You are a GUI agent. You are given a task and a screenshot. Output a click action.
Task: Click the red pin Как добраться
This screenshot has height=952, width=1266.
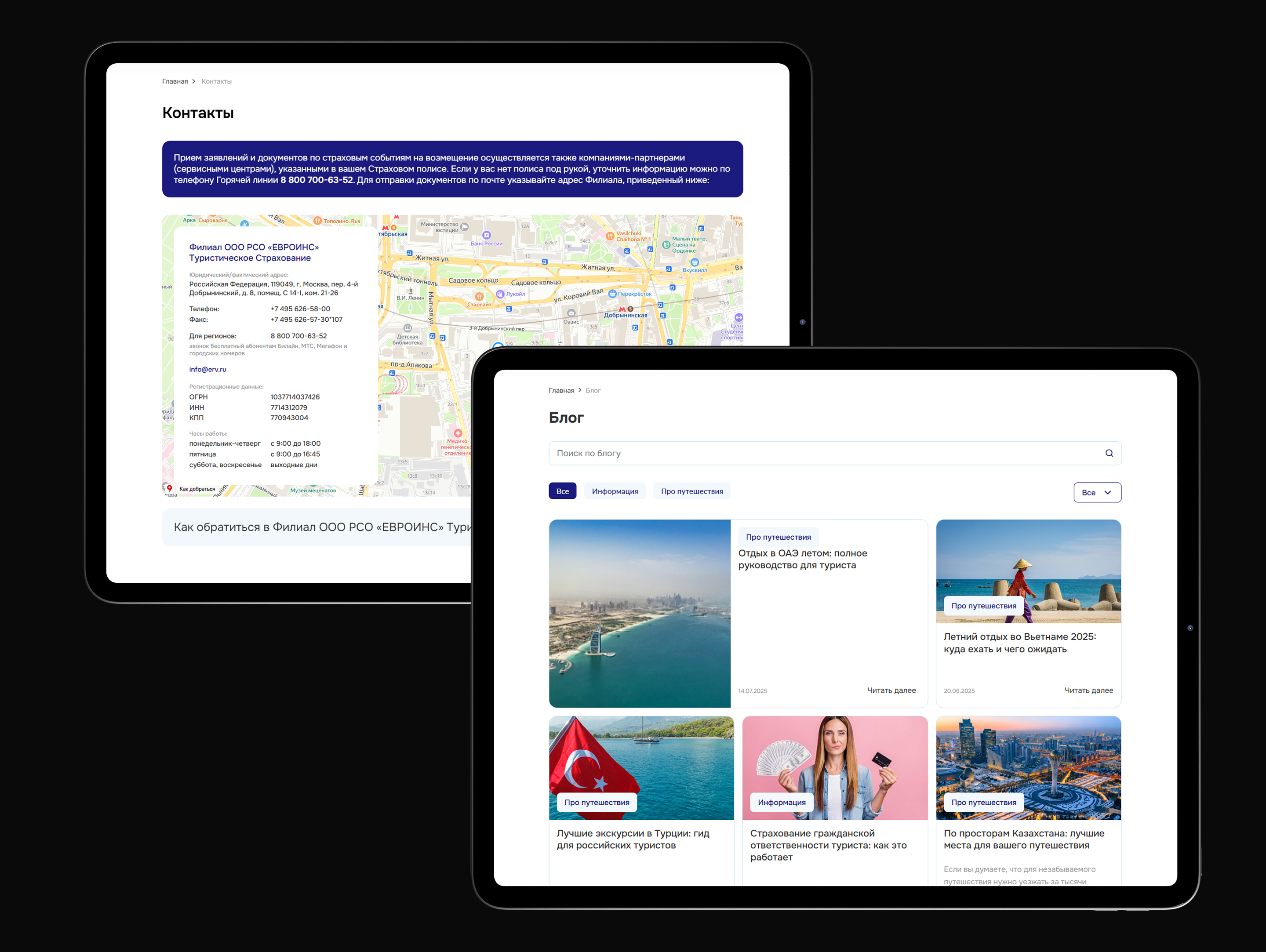coord(169,489)
